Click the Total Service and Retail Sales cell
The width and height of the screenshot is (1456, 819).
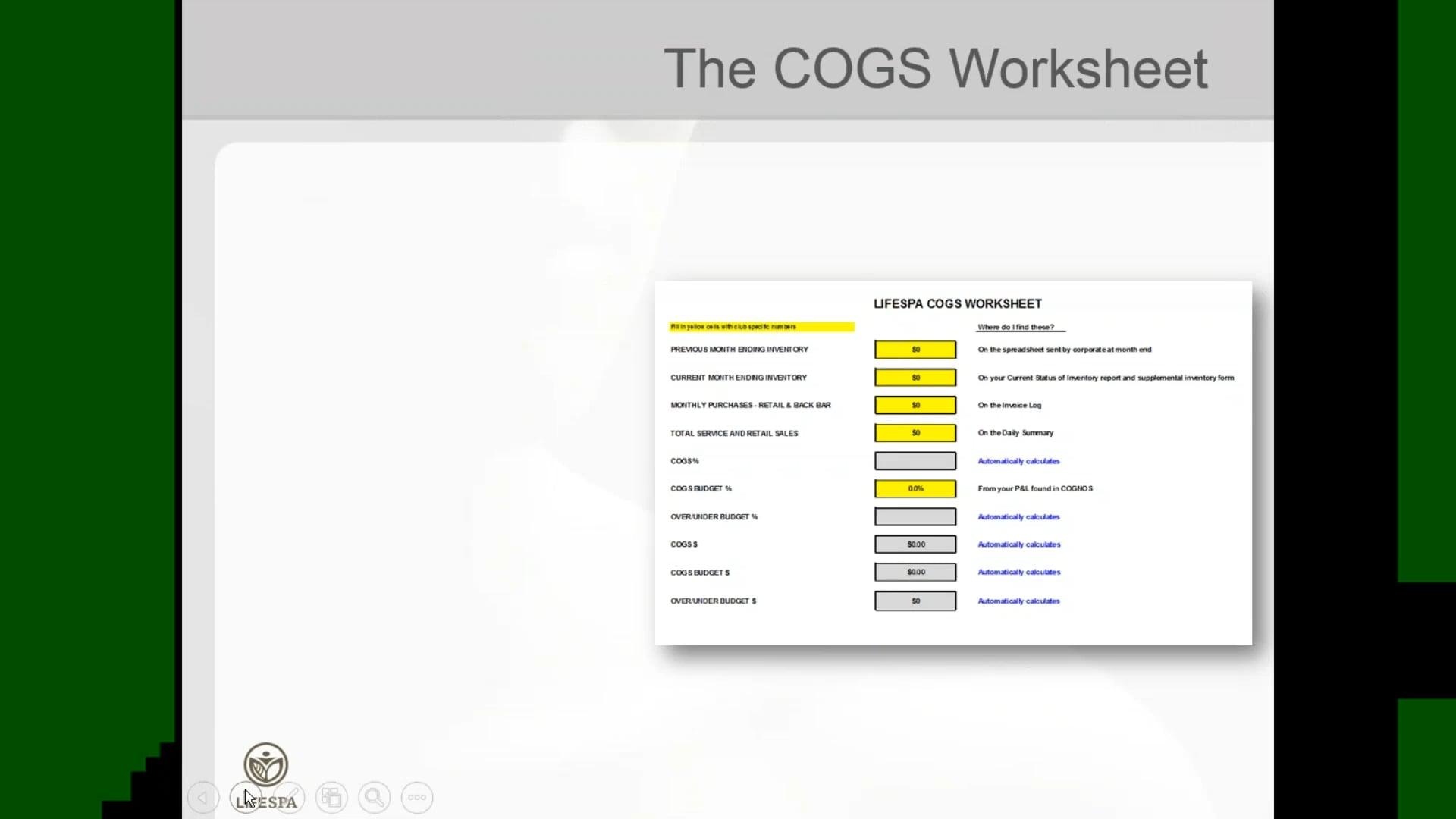click(915, 433)
